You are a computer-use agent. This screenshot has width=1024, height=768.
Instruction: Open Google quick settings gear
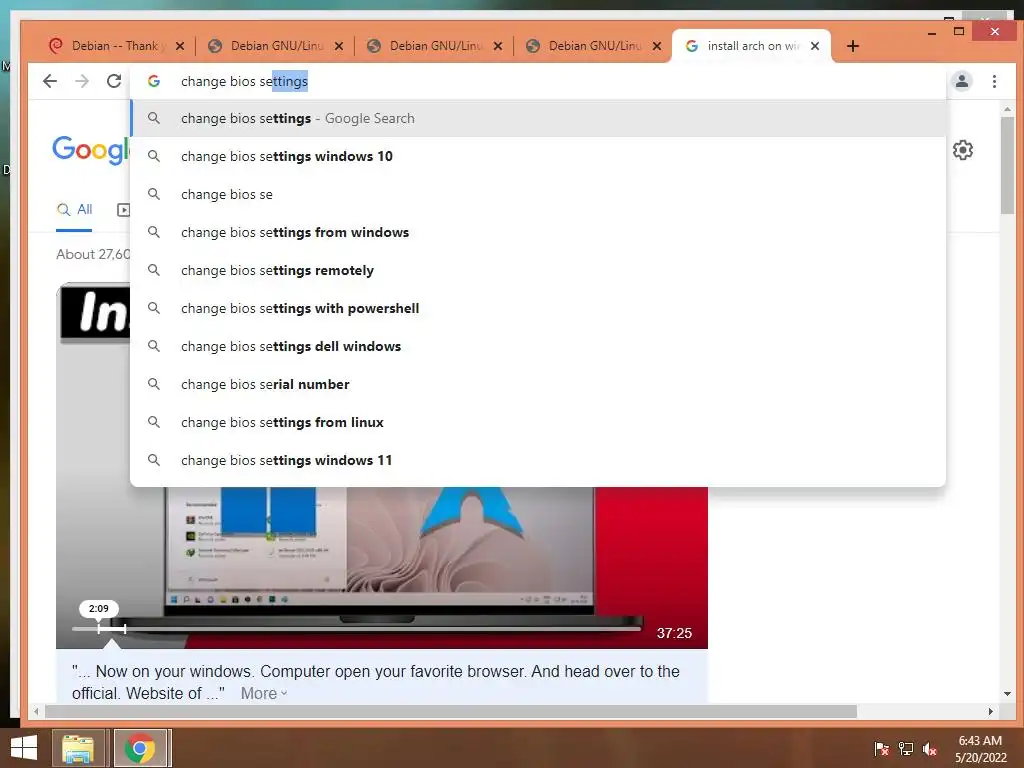point(963,150)
